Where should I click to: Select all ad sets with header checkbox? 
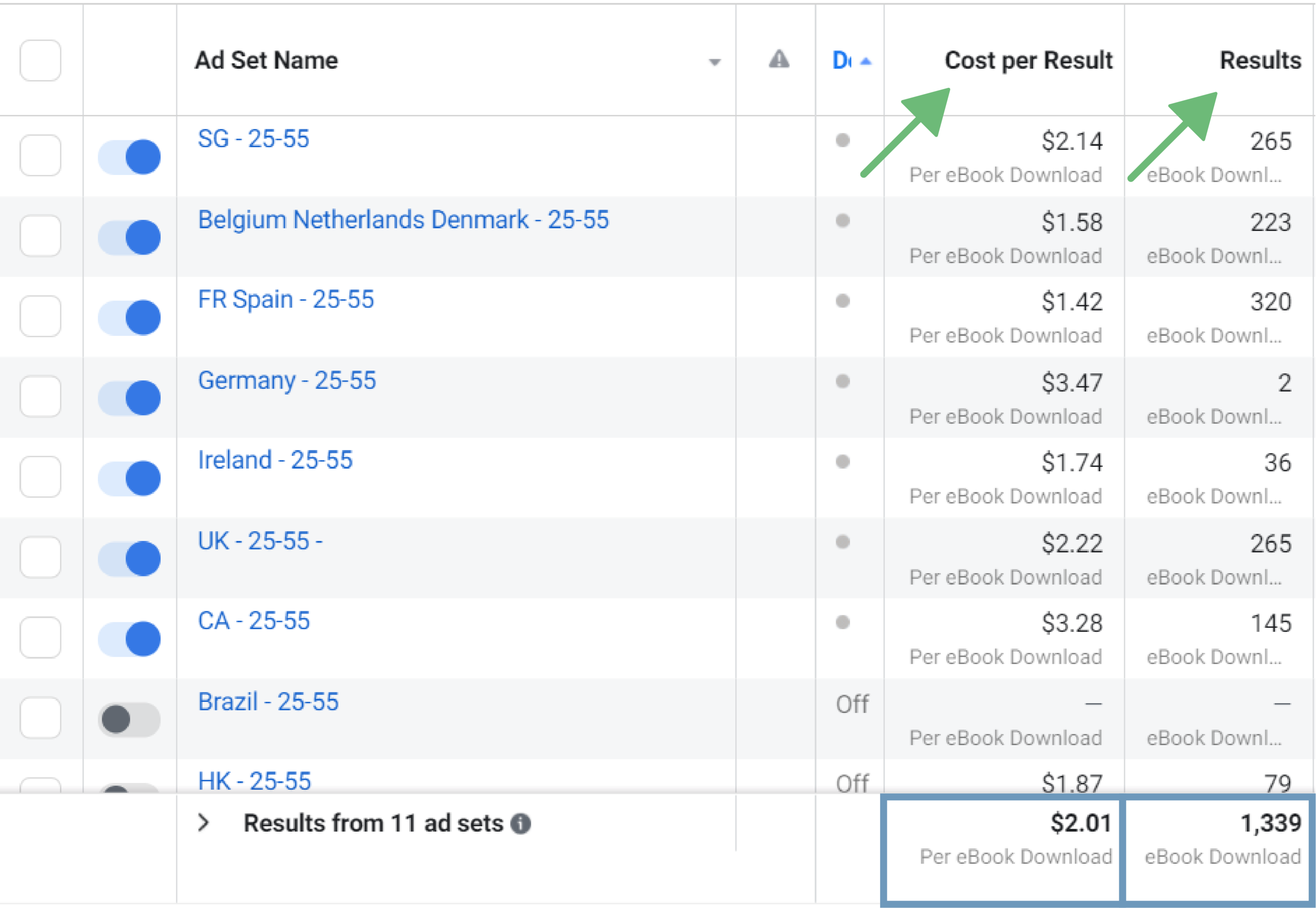(40, 61)
